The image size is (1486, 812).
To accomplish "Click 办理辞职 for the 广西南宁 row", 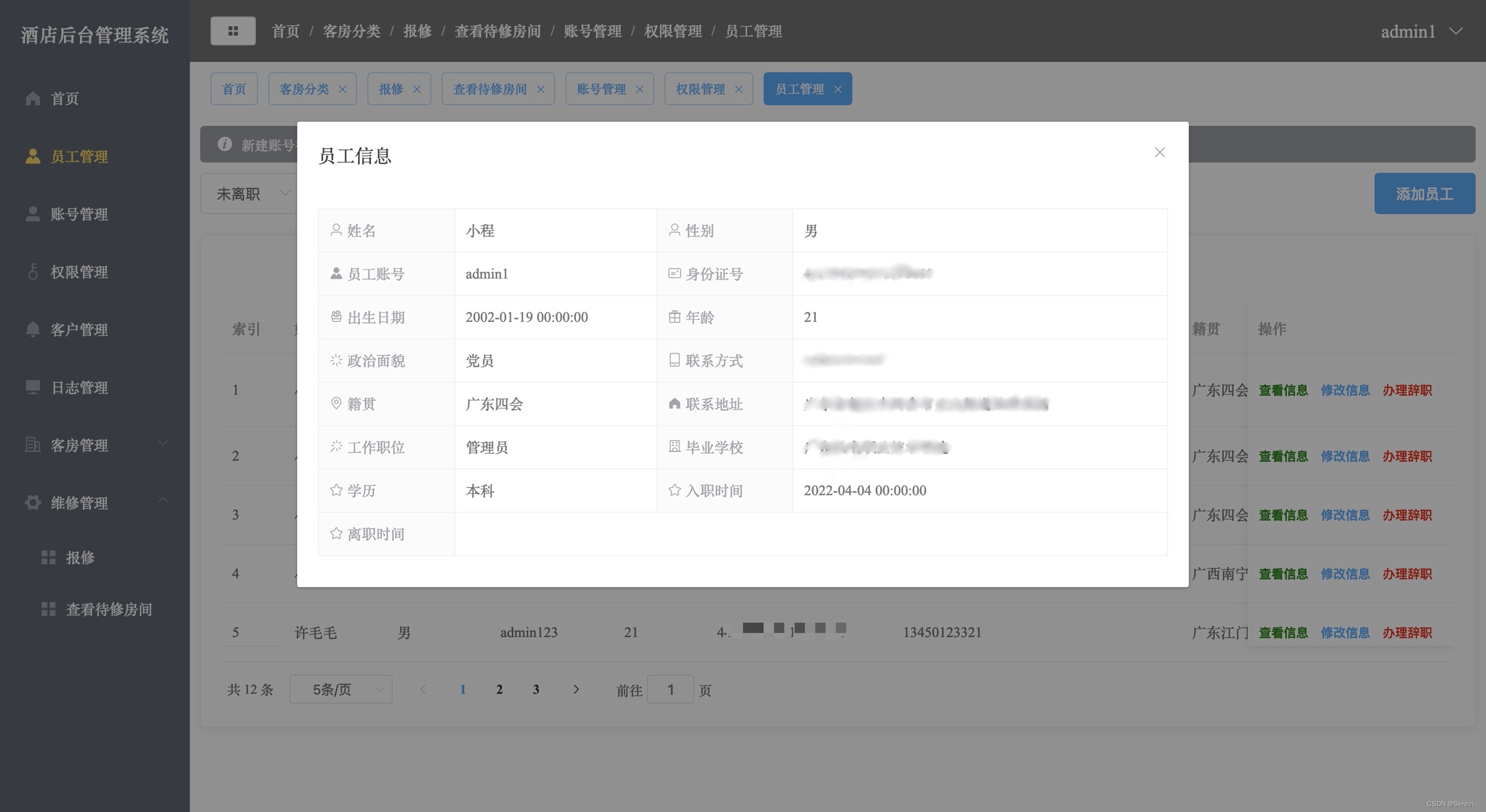I will [x=1407, y=574].
